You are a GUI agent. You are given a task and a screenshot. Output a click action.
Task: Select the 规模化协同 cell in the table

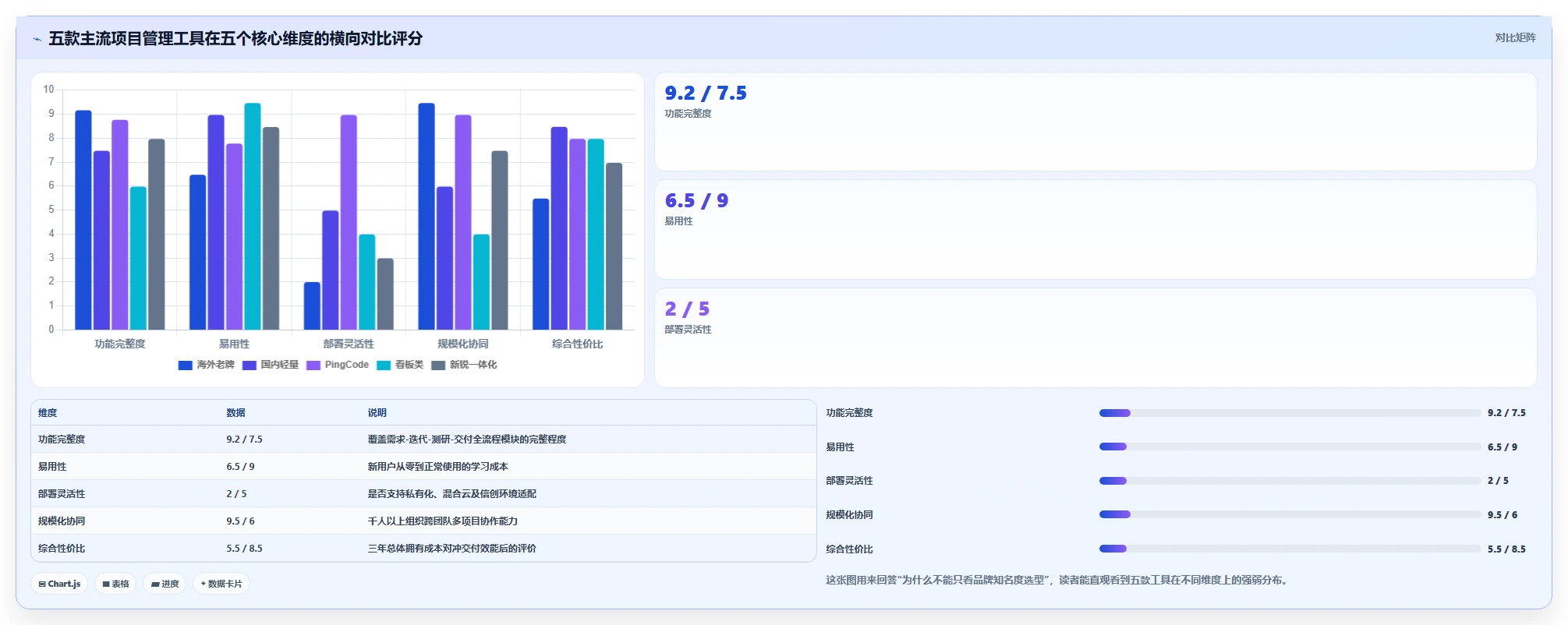pyautogui.click(x=62, y=521)
